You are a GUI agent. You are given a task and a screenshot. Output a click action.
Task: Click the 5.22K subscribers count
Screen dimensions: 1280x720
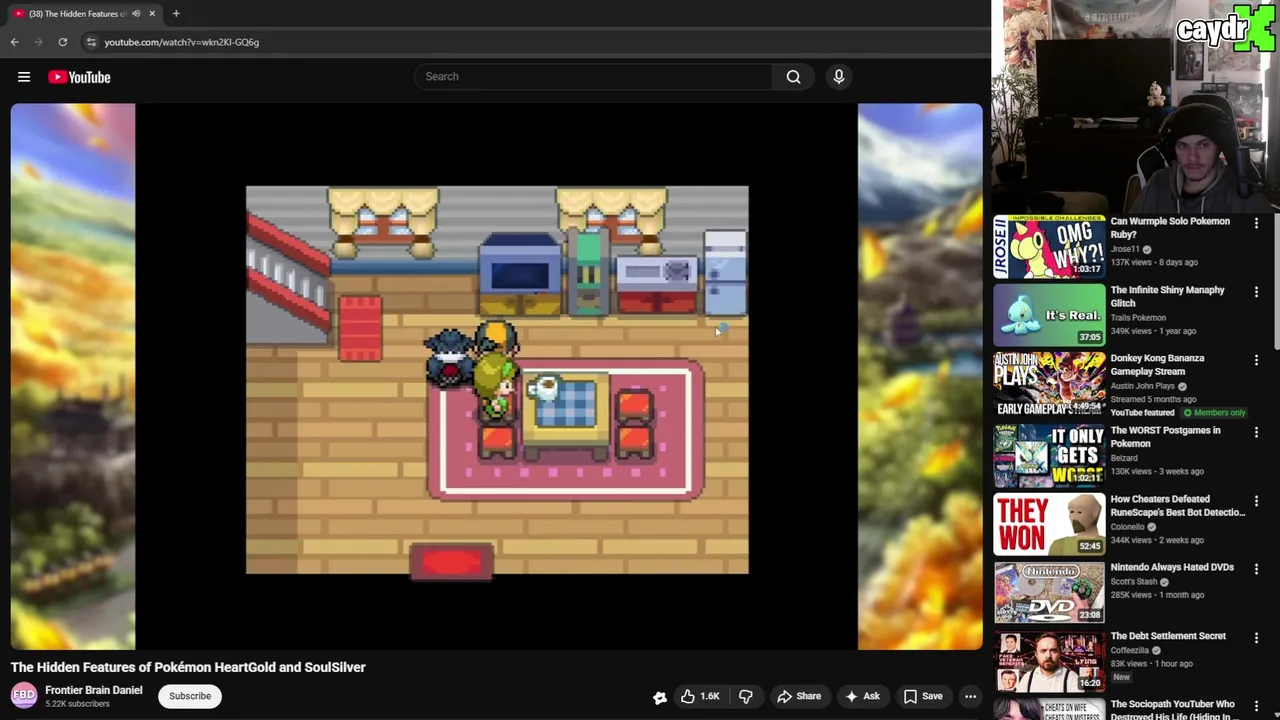coord(77,704)
